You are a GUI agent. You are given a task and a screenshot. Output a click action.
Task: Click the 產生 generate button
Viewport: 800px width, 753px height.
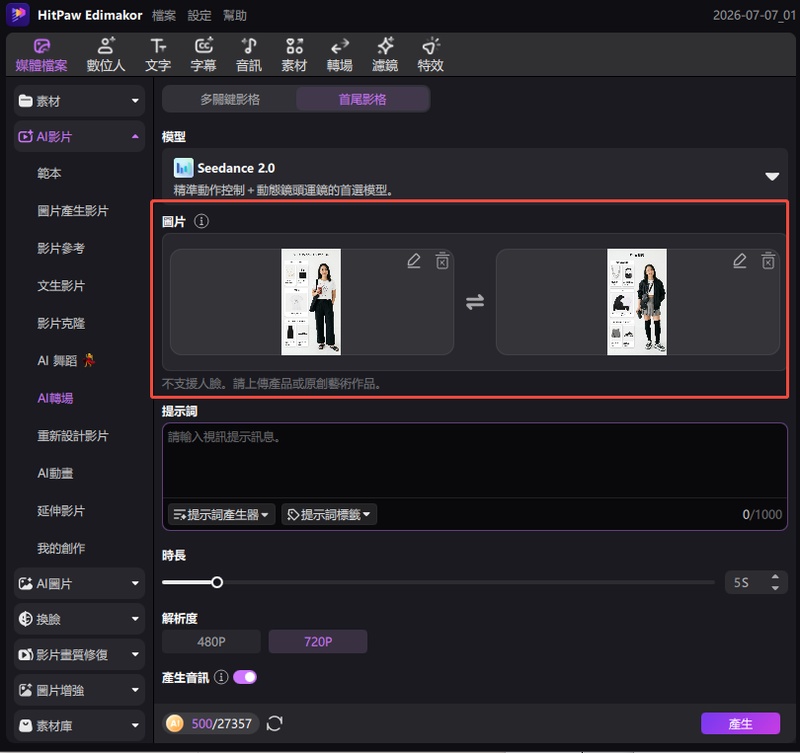click(x=740, y=723)
